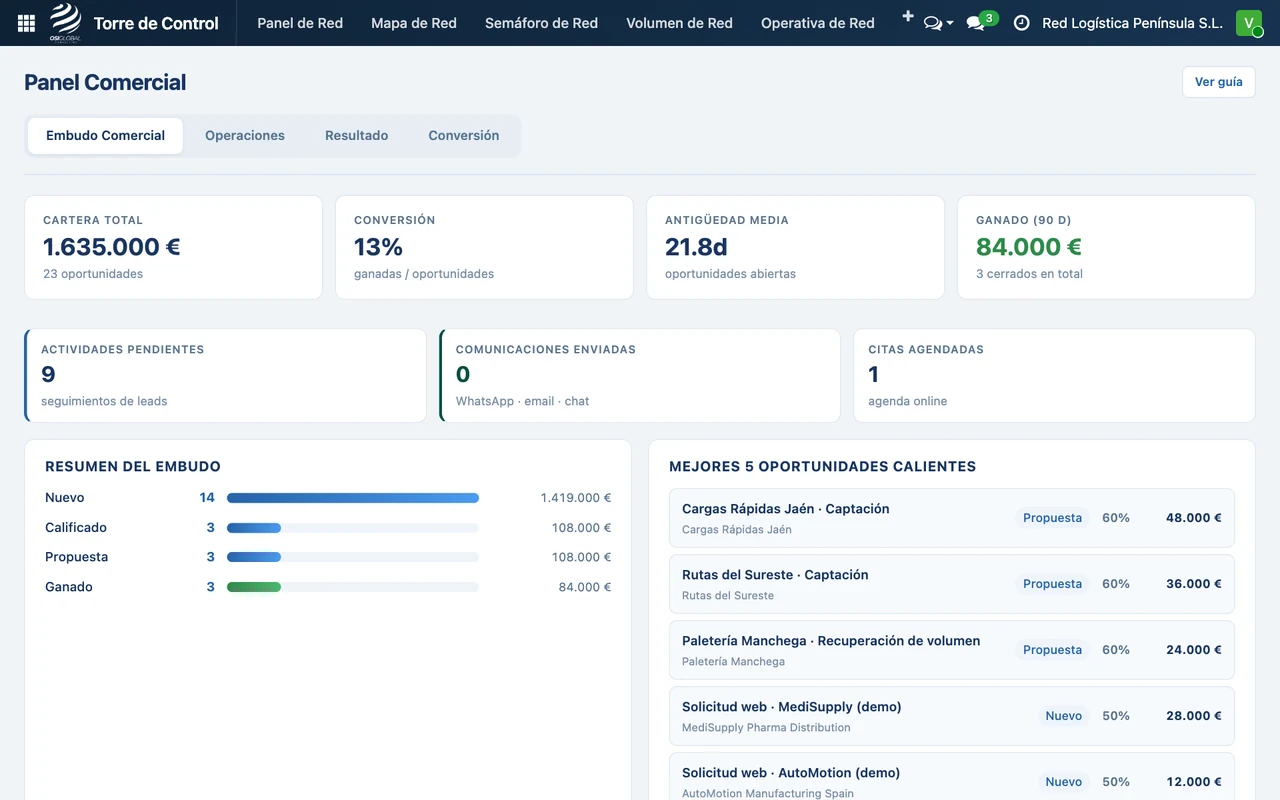1280x800 pixels.
Task: Open the Torre de Control app title
Action: click(156, 23)
